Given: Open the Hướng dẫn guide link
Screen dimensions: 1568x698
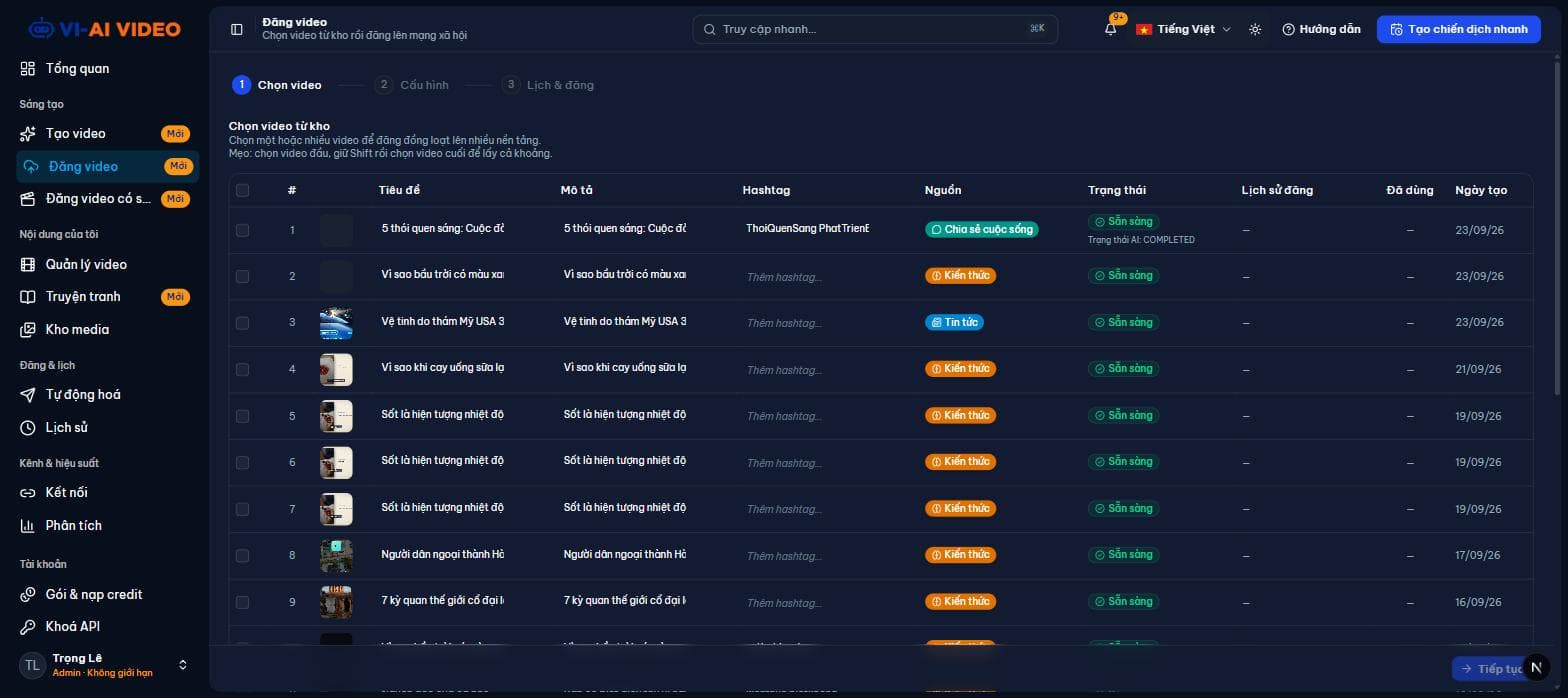Looking at the screenshot, I should click(1321, 29).
